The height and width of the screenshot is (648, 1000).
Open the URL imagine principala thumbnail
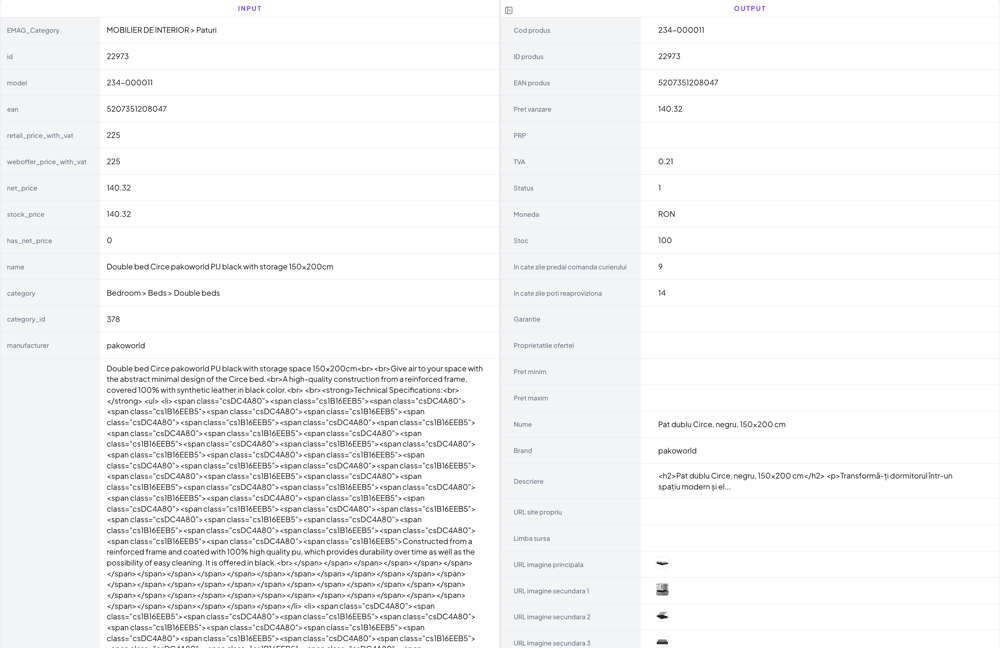[662, 564]
